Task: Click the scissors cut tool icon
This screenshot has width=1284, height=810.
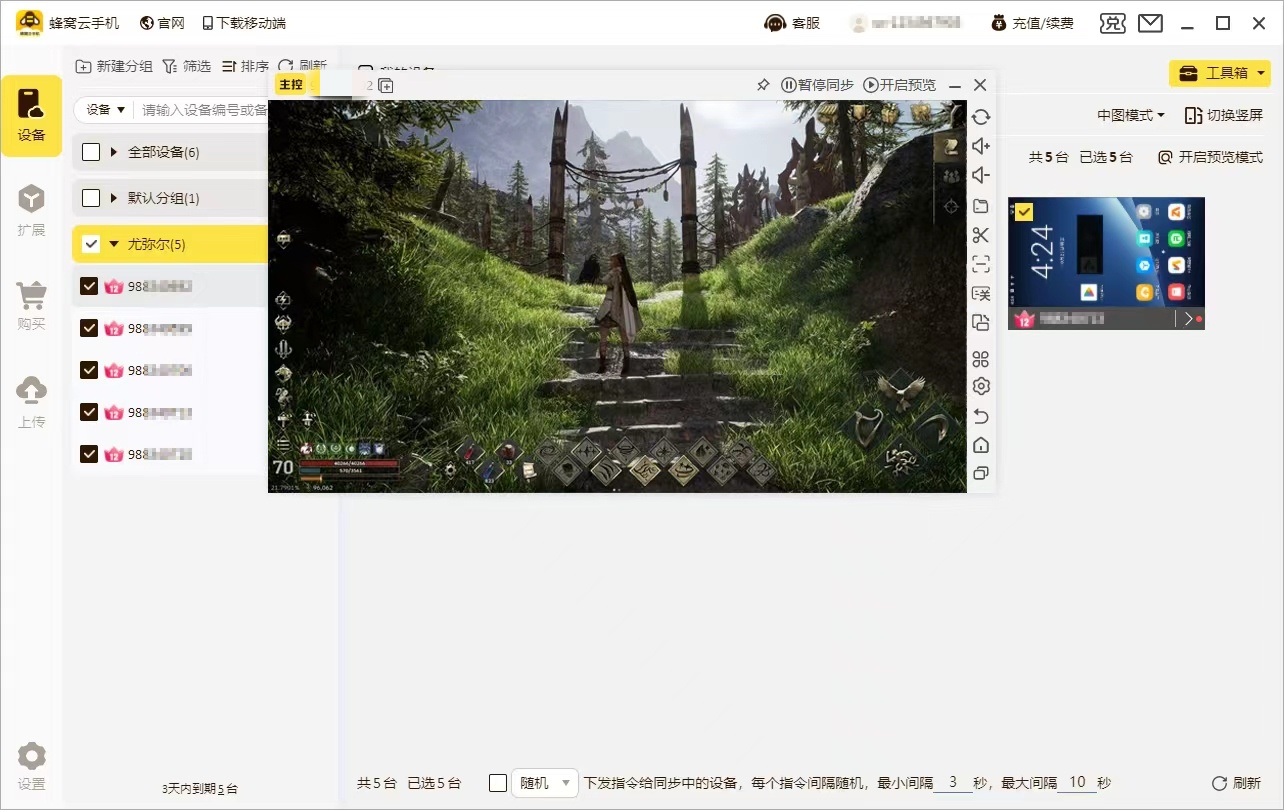Action: pyautogui.click(x=981, y=235)
